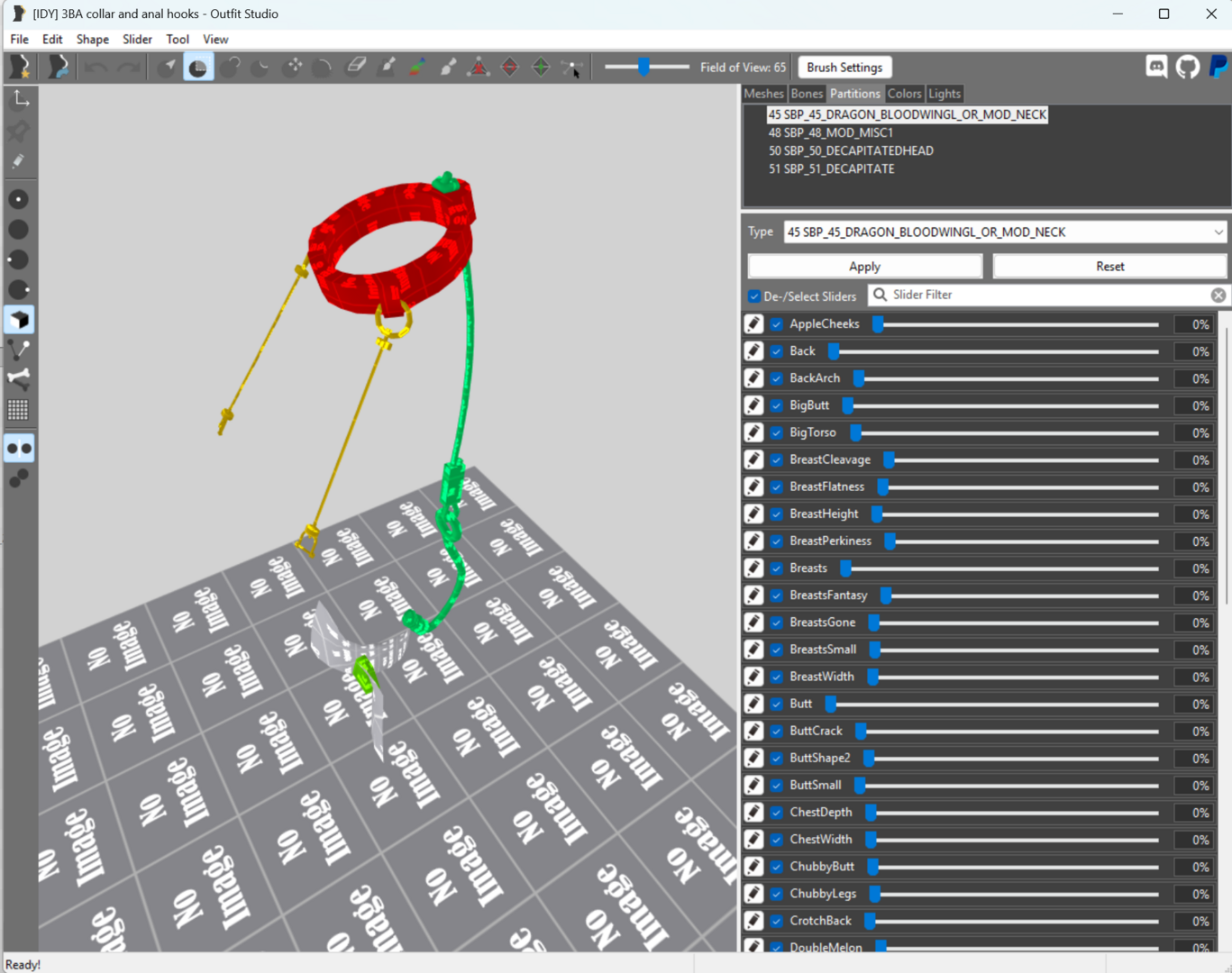
Task: Click the edit pencil for AppleCheeks slider
Action: [x=754, y=324]
